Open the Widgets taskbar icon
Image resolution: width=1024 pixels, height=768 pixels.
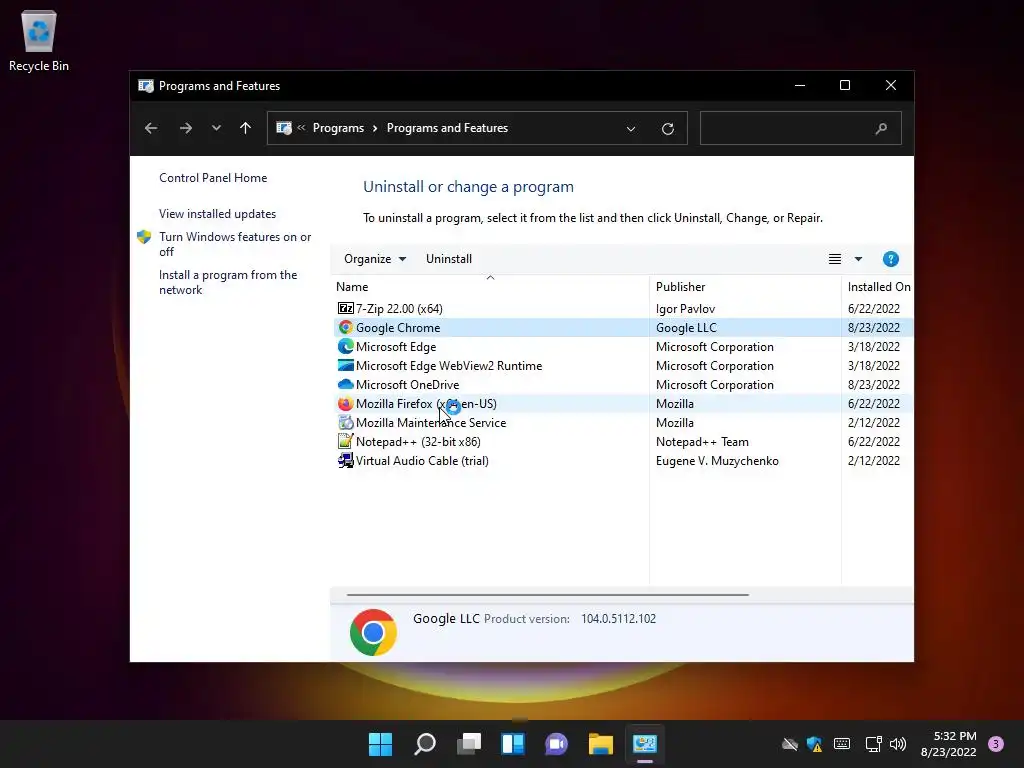513,744
